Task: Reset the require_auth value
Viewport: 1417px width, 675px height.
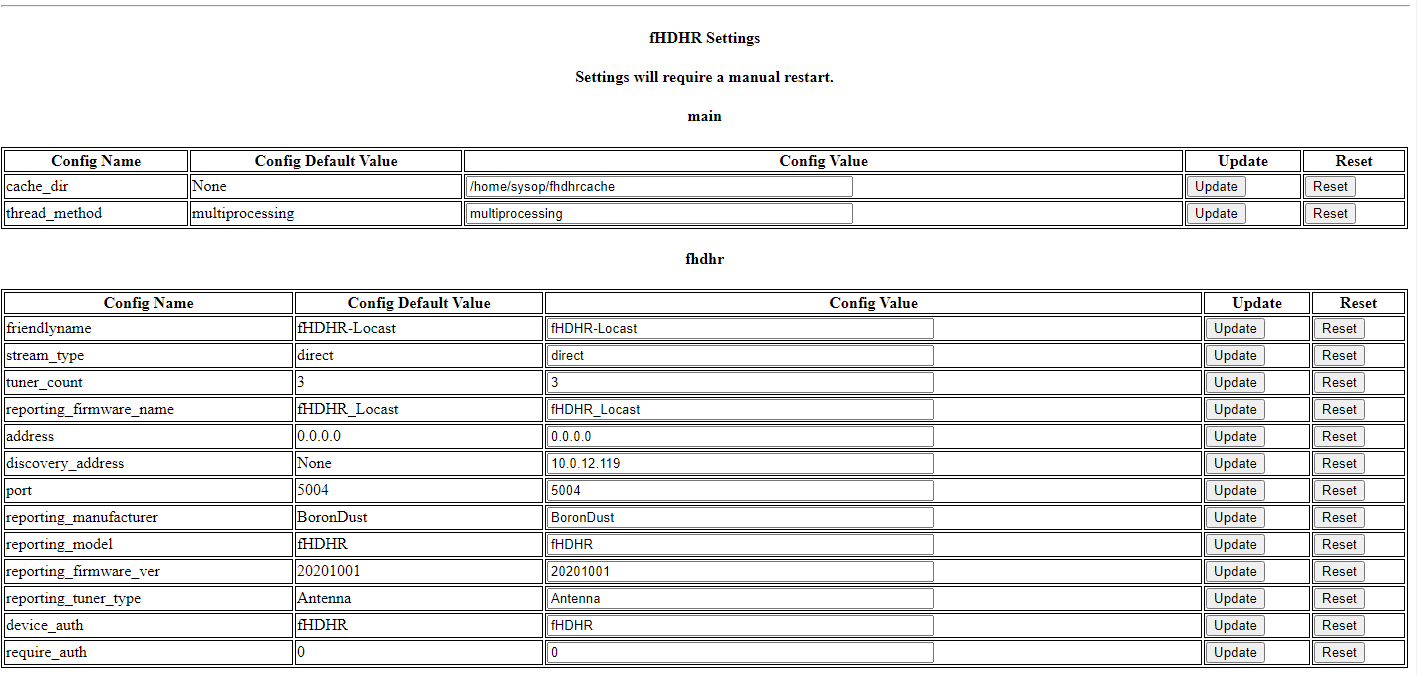Action: 1338,653
